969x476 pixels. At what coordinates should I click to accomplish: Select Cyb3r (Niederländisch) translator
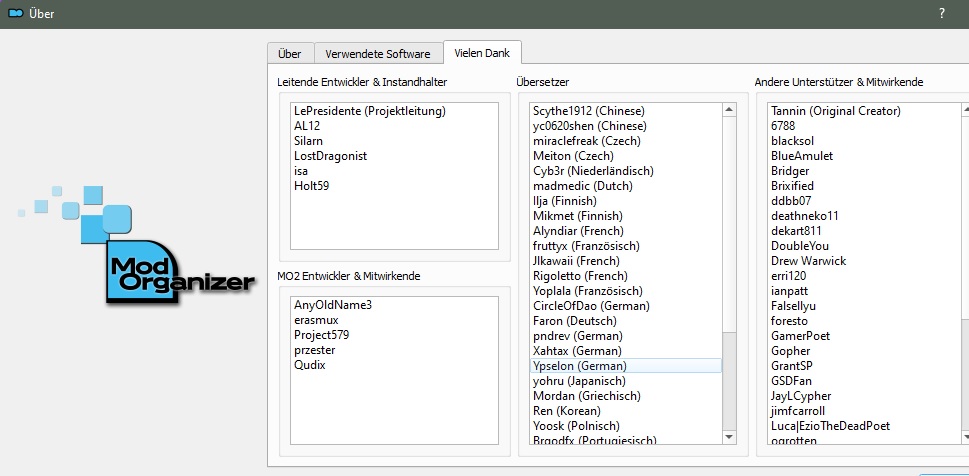click(593, 171)
